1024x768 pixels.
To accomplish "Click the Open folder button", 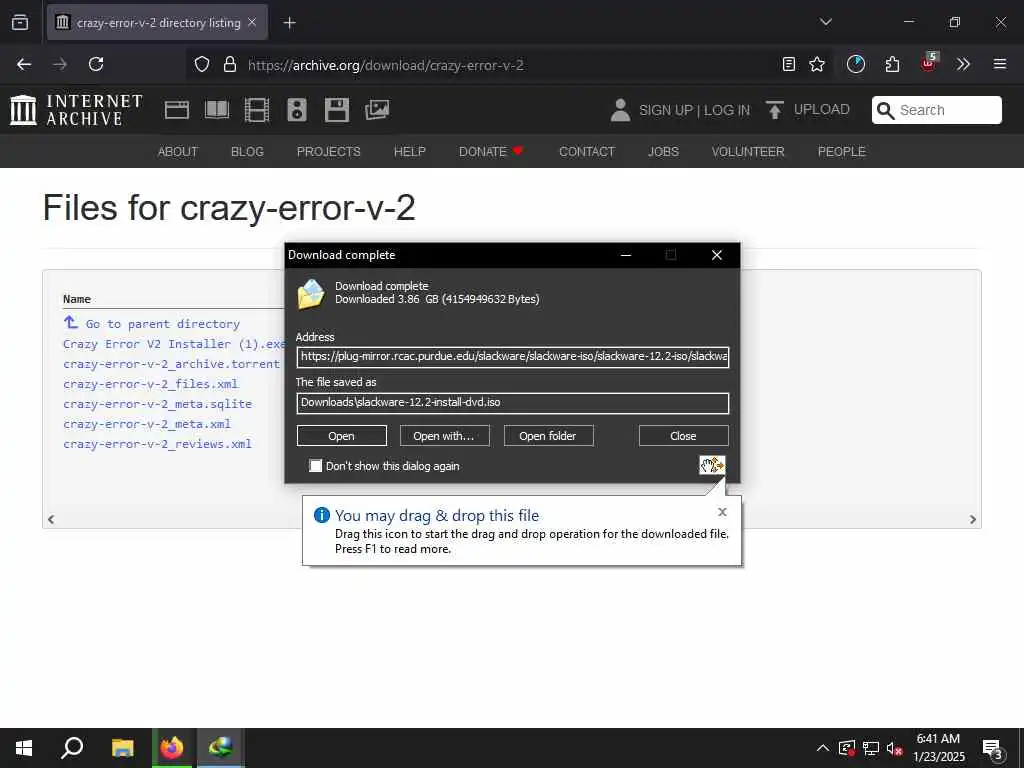I will (548, 436).
